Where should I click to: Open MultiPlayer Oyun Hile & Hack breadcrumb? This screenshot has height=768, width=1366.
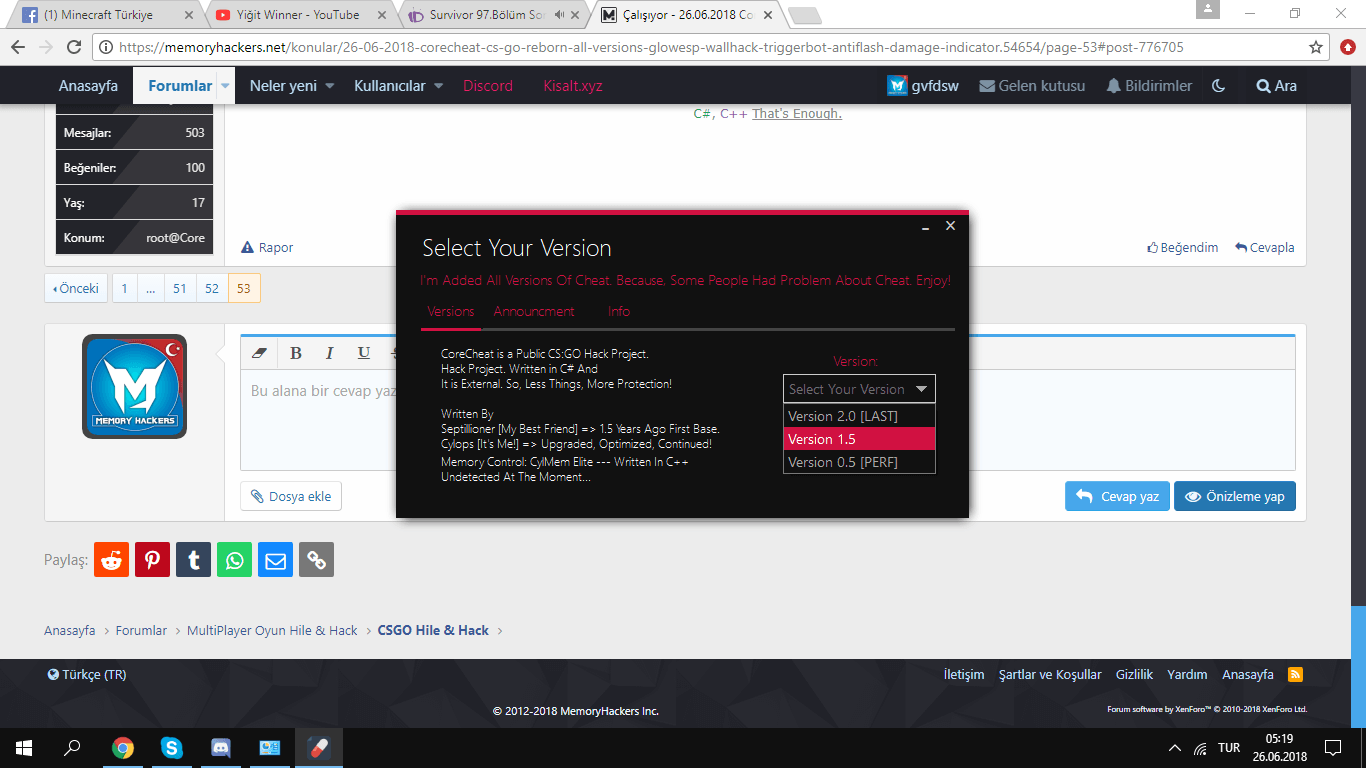[x=272, y=630]
